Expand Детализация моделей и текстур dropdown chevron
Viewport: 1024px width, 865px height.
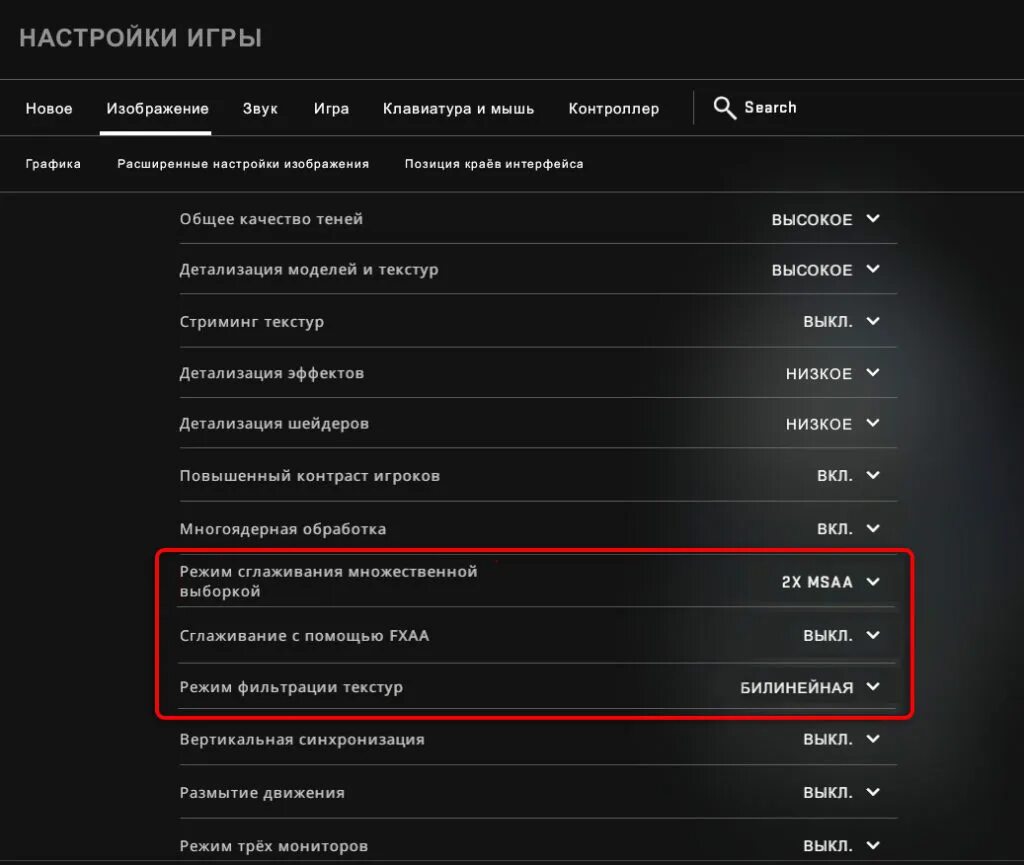(873, 269)
